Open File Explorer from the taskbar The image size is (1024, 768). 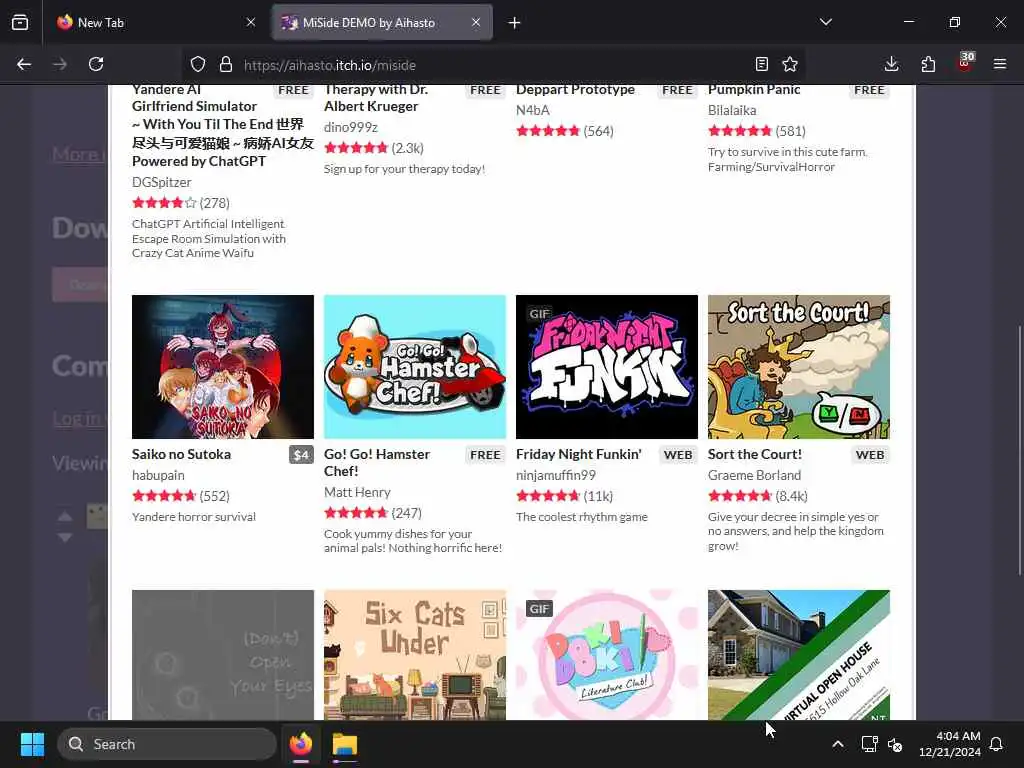coord(345,744)
